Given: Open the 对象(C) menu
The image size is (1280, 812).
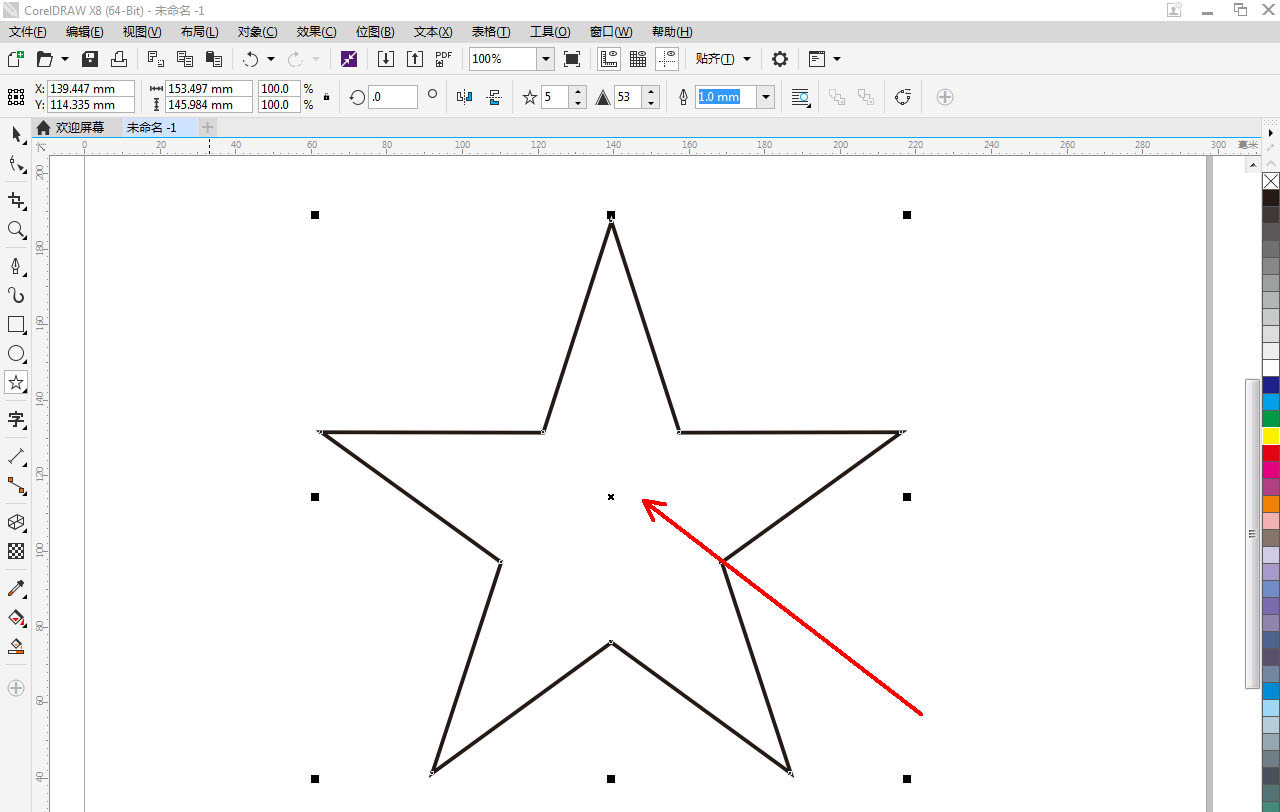Looking at the screenshot, I should pyautogui.click(x=258, y=32).
